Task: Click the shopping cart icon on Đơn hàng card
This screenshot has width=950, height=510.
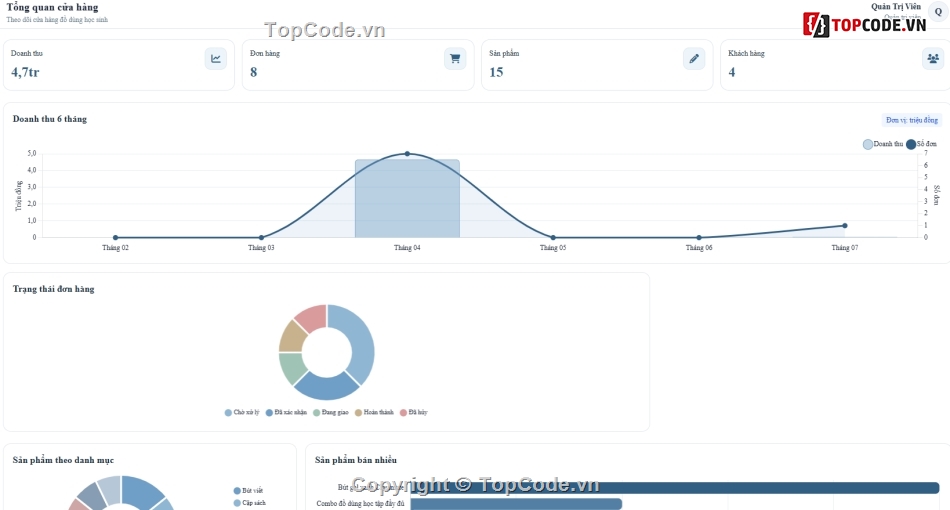Action: coord(455,59)
